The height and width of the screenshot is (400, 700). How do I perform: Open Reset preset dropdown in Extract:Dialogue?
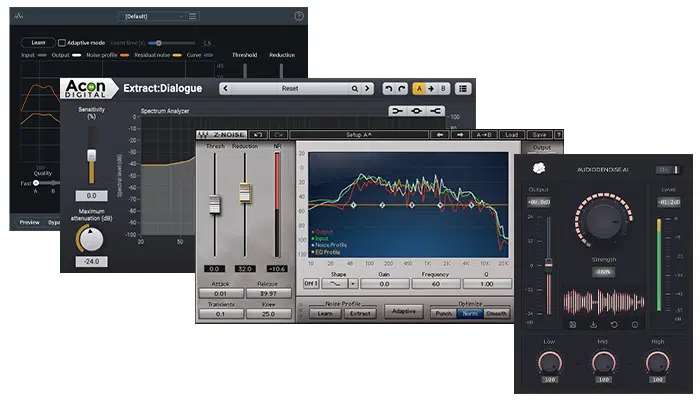coord(290,88)
